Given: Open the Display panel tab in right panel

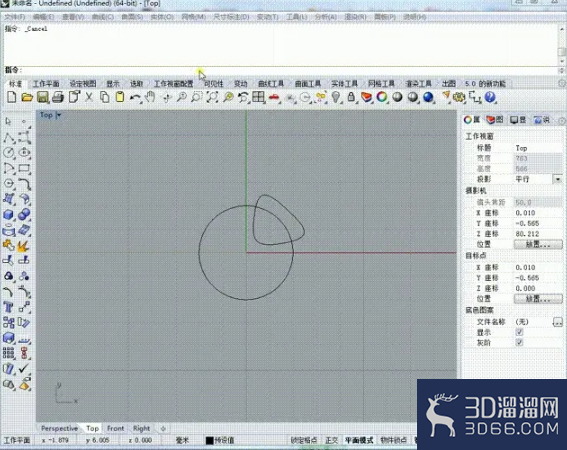Looking at the screenshot, I should (518, 120).
